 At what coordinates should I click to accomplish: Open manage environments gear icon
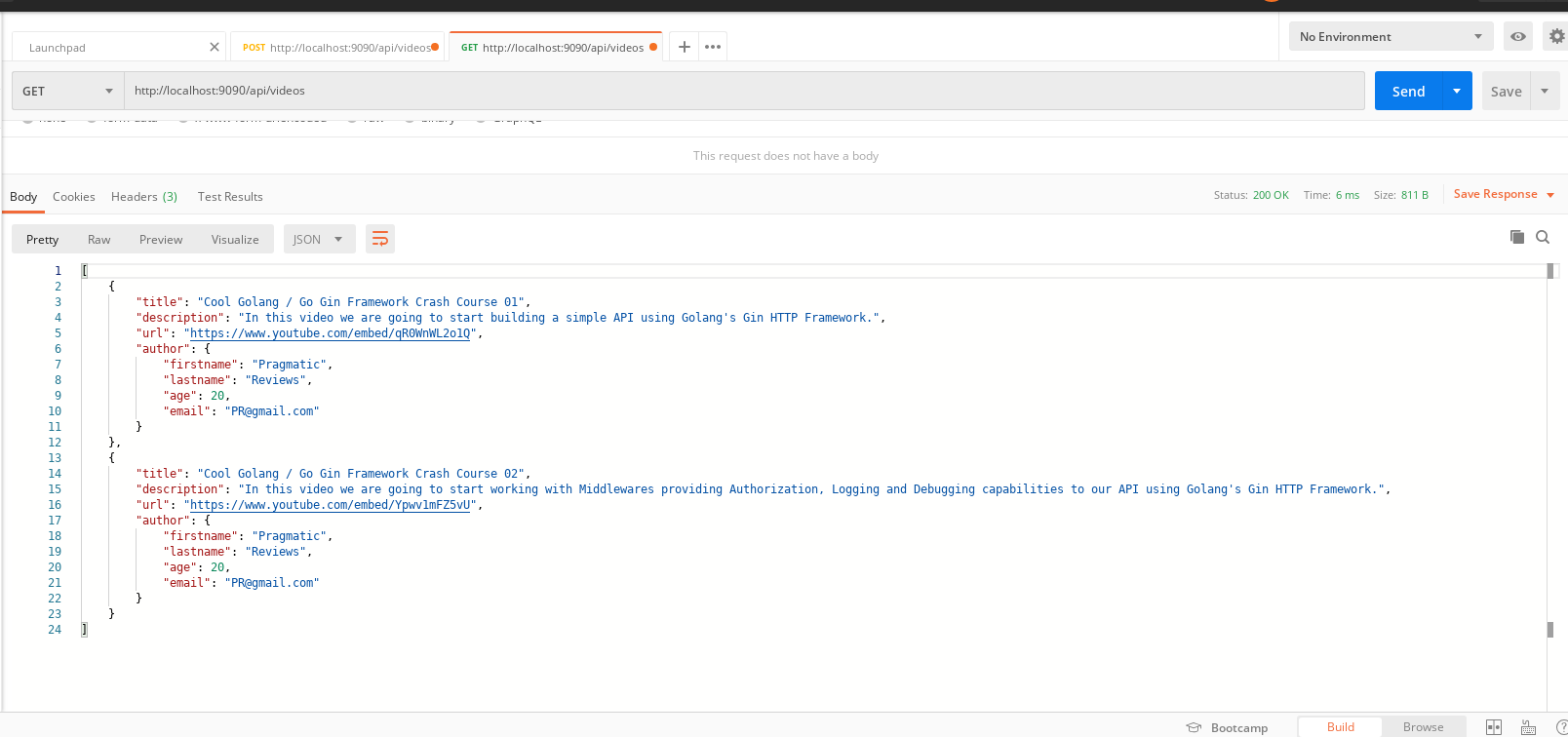coord(1556,37)
